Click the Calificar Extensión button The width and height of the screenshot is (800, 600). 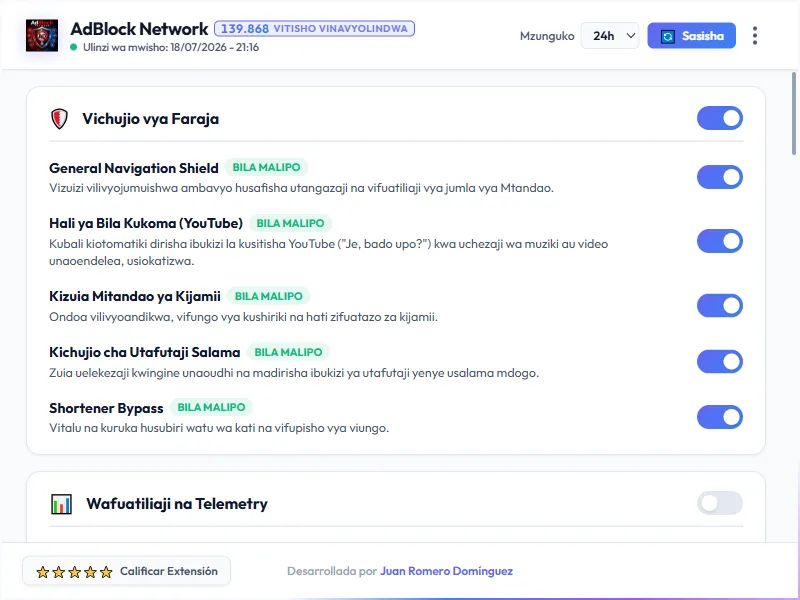(x=127, y=571)
